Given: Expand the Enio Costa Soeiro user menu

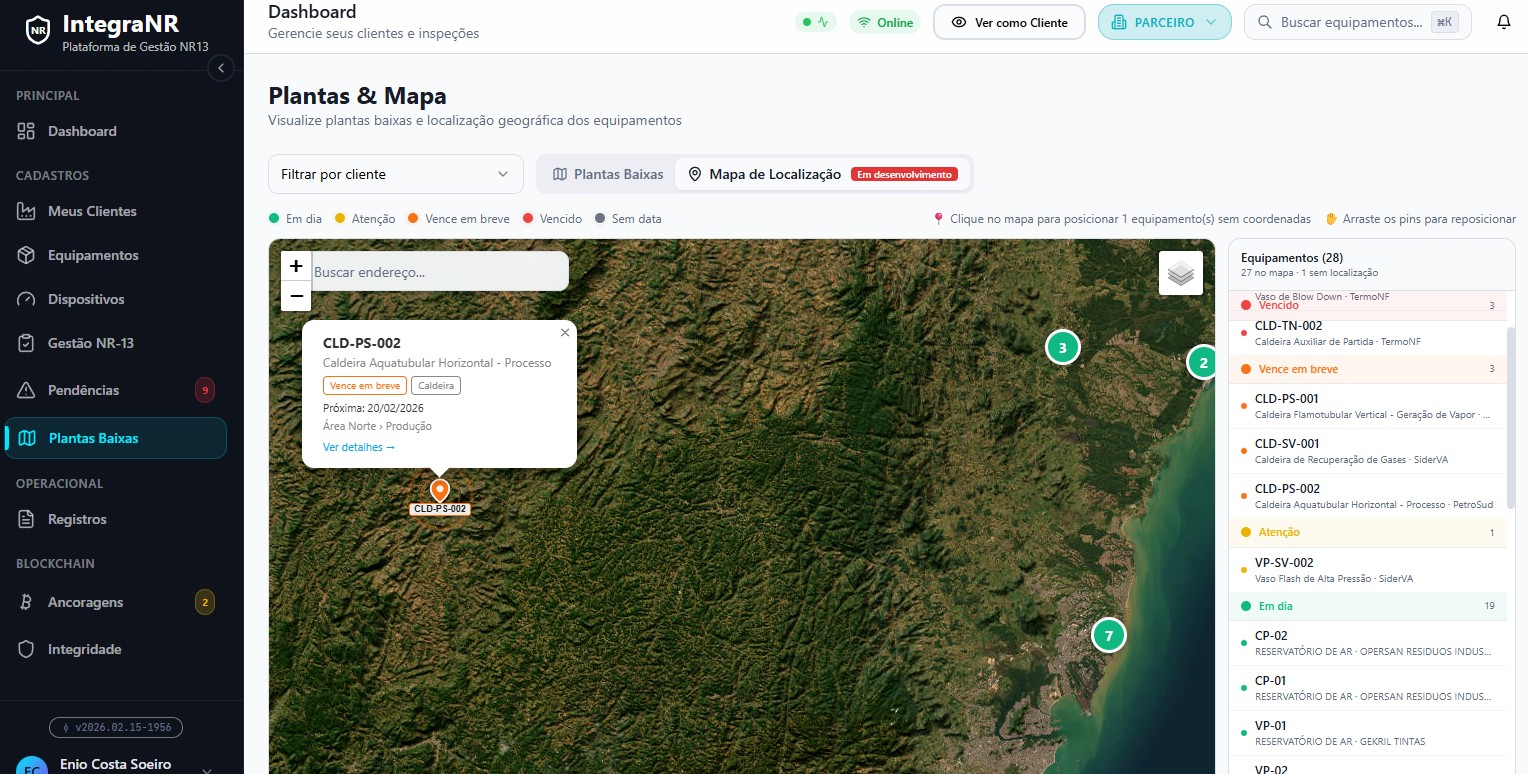Looking at the screenshot, I should click(x=115, y=765).
